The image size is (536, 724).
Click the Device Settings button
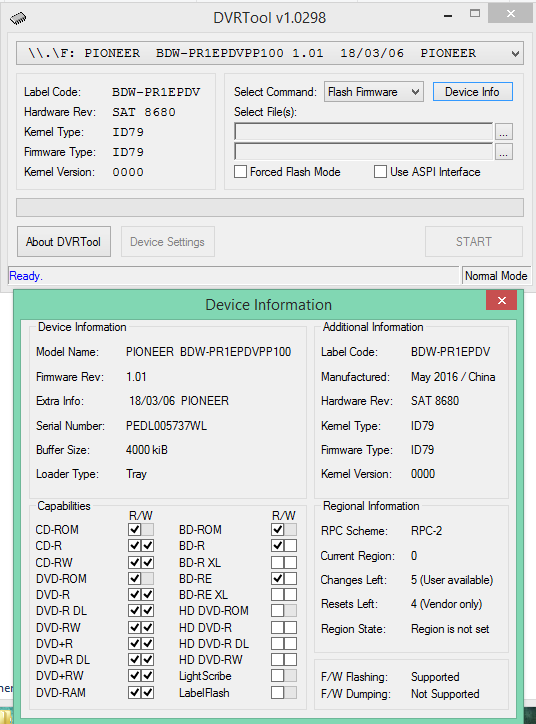click(x=168, y=241)
